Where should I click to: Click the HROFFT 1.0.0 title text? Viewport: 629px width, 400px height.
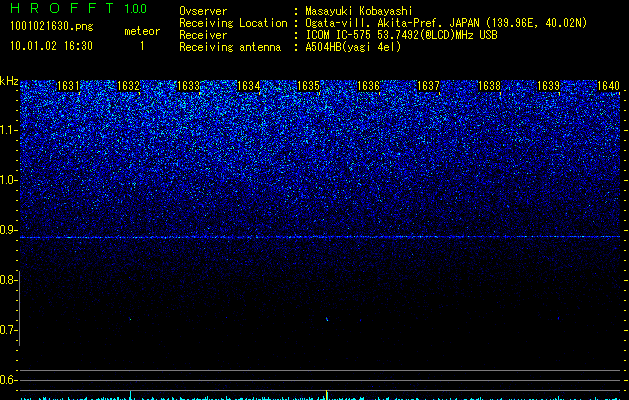(78, 8)
